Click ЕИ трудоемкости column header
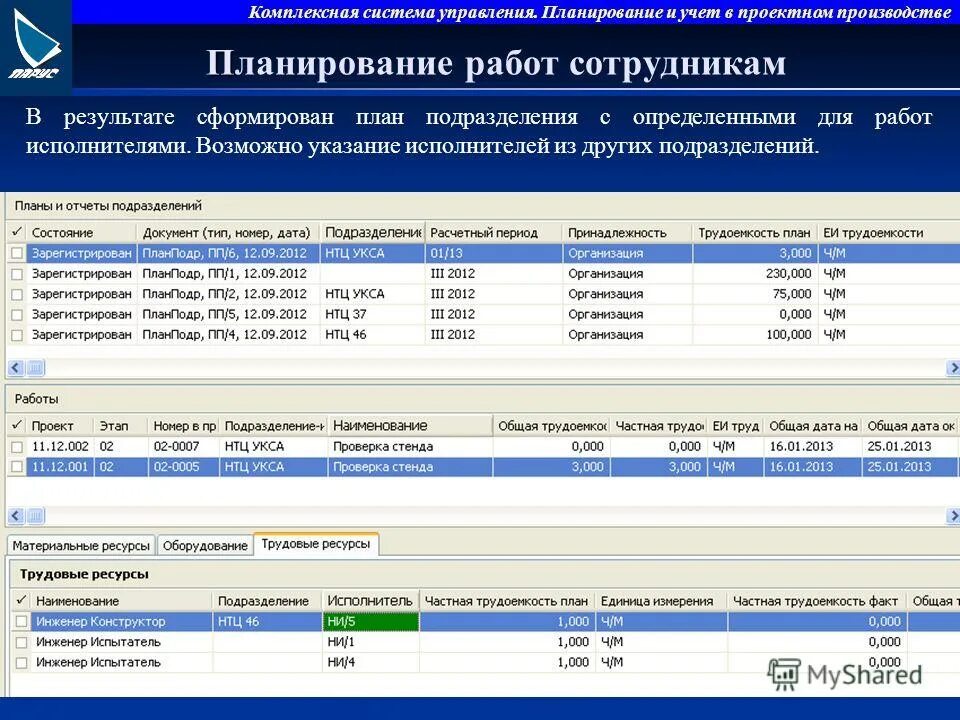The image size is (960, 720). tap(888, 233)
